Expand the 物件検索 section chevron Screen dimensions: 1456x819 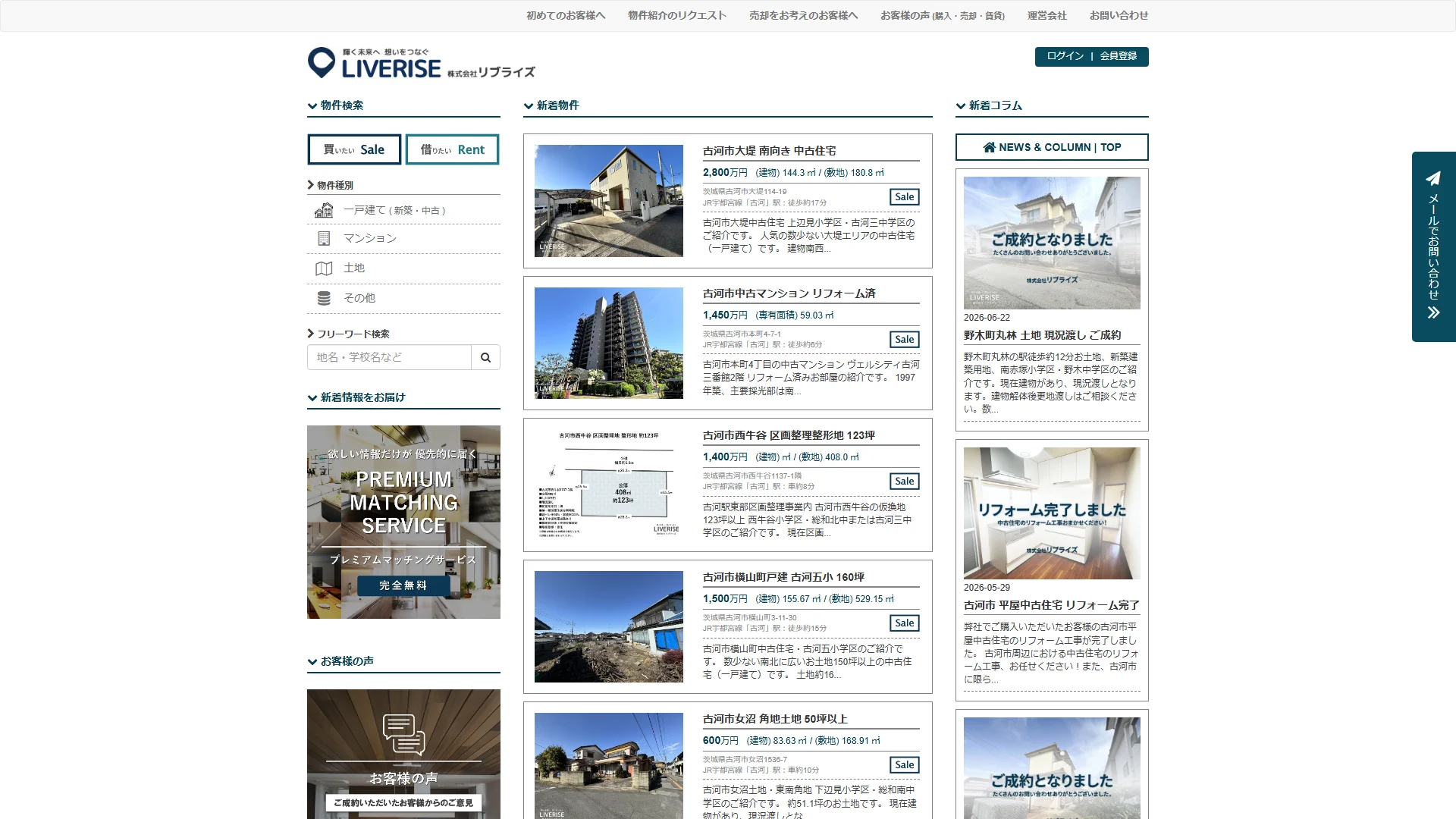[x=312, y=106]
